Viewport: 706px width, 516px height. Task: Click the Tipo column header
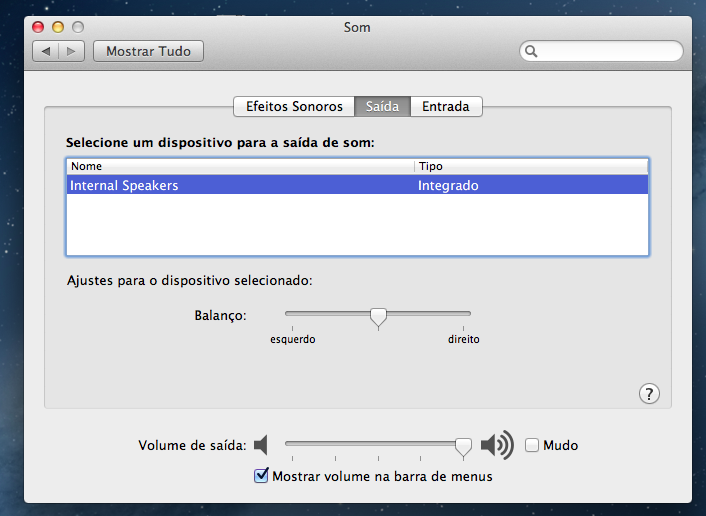[x=530, y=166]
